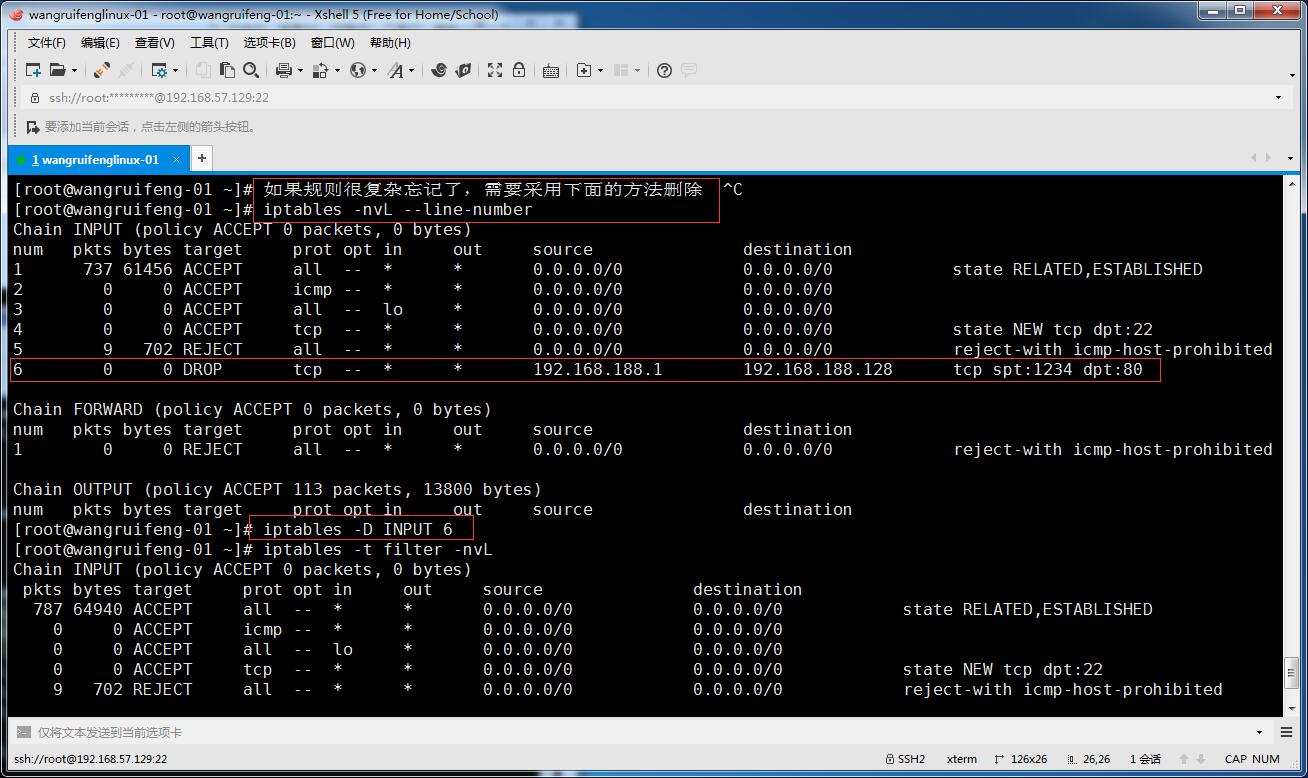Expand the Print dropdown arrow
The image size is (1308, 778).
(x=300, y=70)
